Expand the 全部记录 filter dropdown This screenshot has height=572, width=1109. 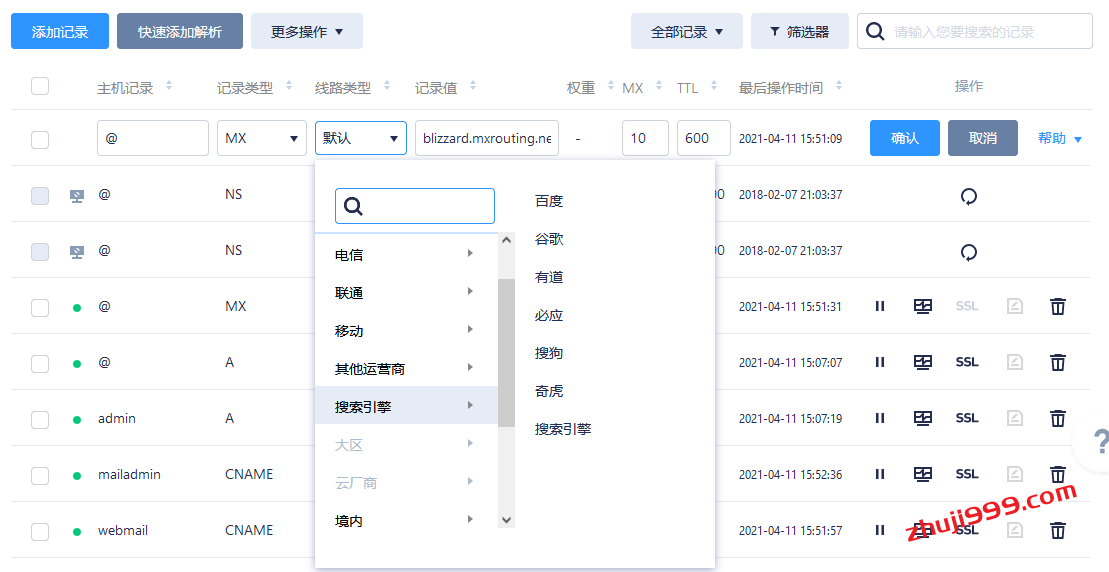click(686, 31)
